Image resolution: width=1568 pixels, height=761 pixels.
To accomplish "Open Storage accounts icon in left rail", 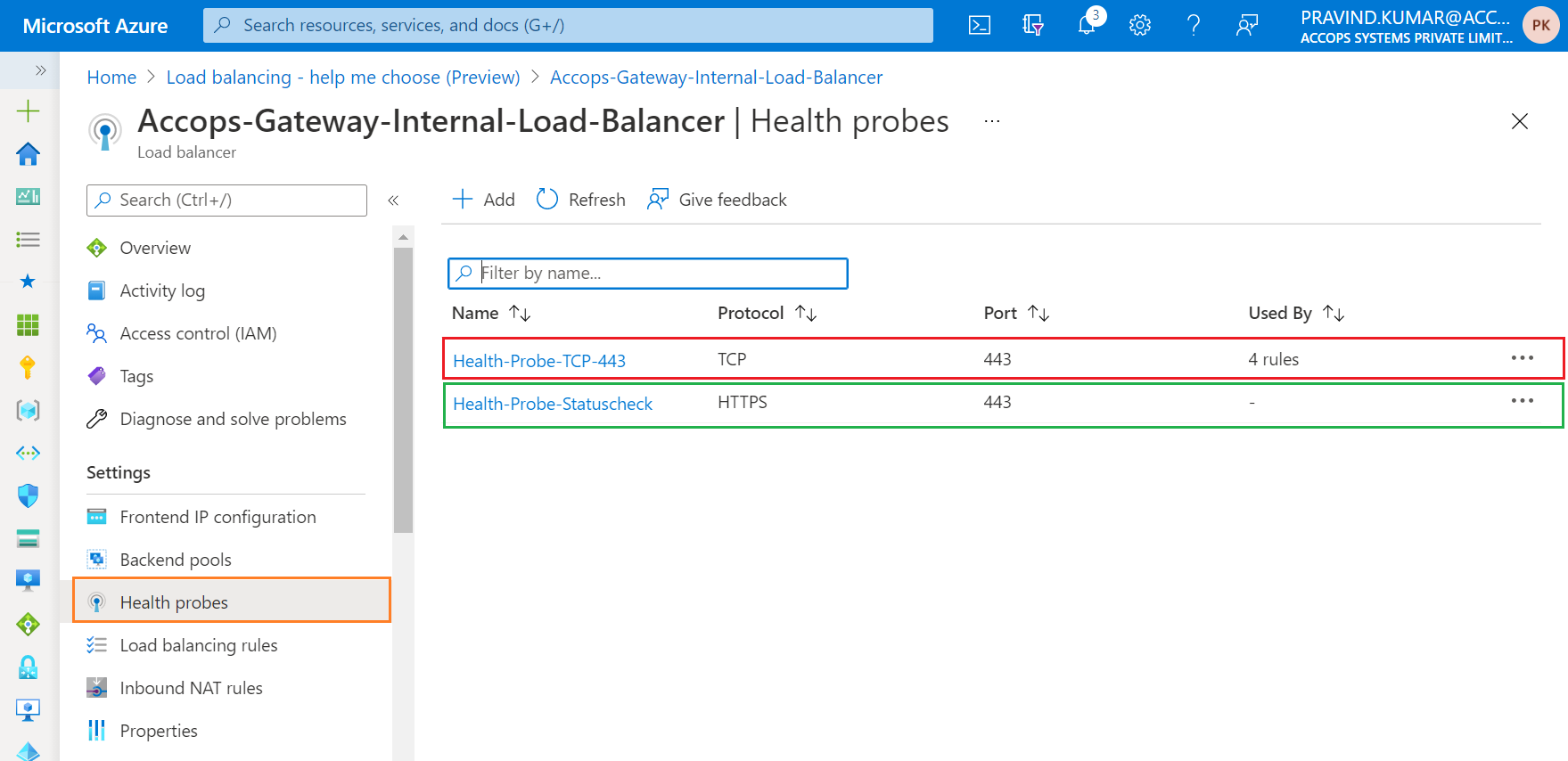I will [28, 538].
